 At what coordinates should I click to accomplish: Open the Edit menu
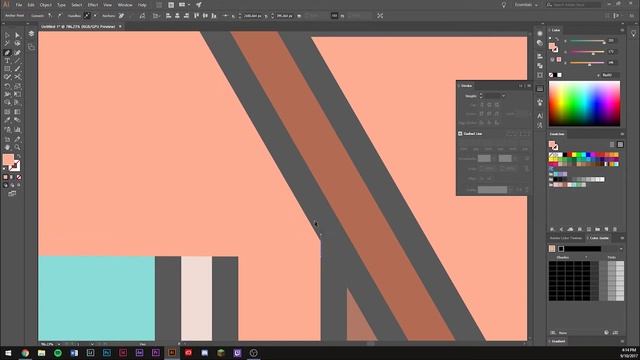[x=31, y=5]
